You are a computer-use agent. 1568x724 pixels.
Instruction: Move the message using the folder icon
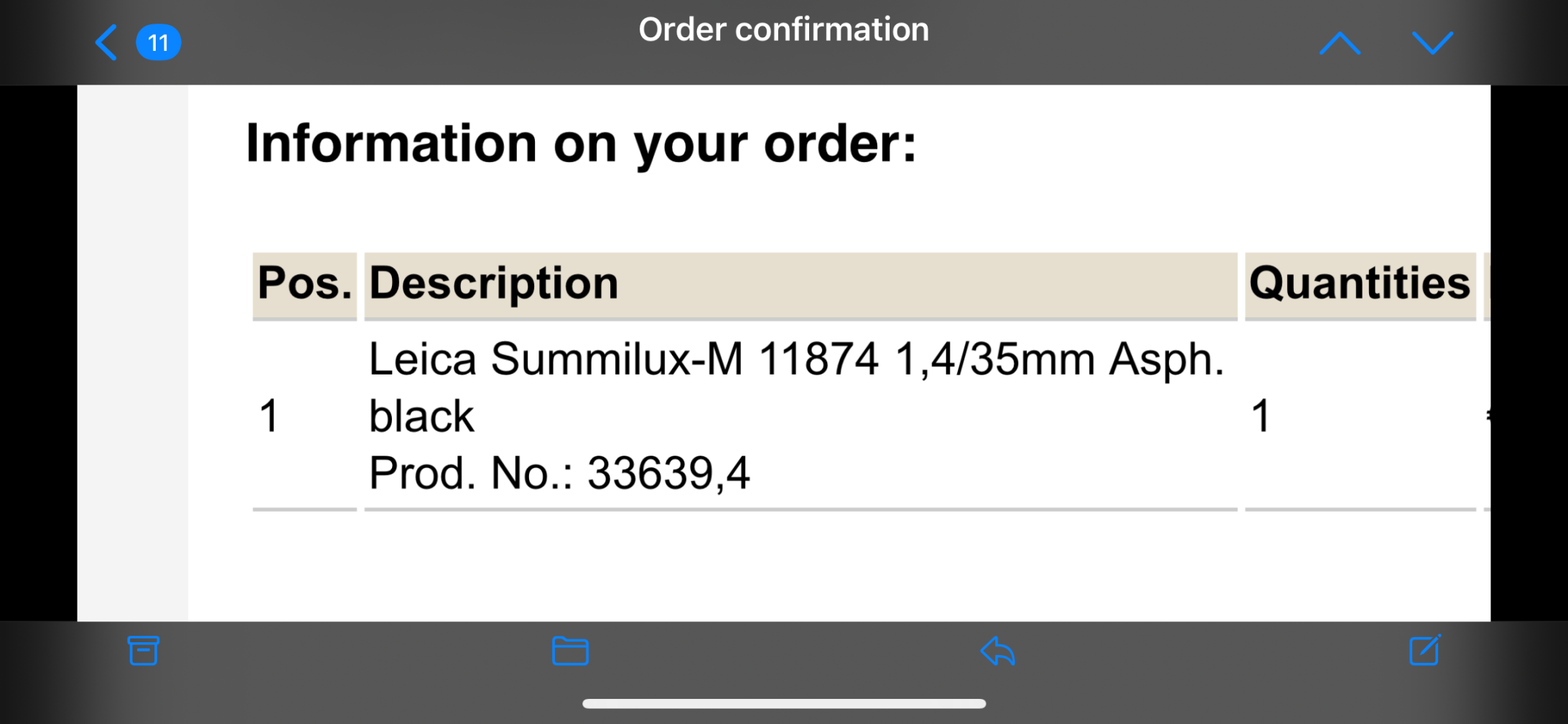(x=570, y=651)
